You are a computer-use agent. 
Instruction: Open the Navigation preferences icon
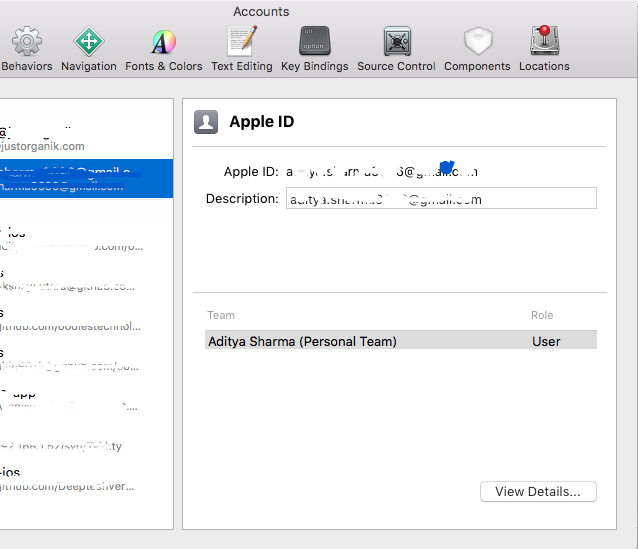pos(89,41)
